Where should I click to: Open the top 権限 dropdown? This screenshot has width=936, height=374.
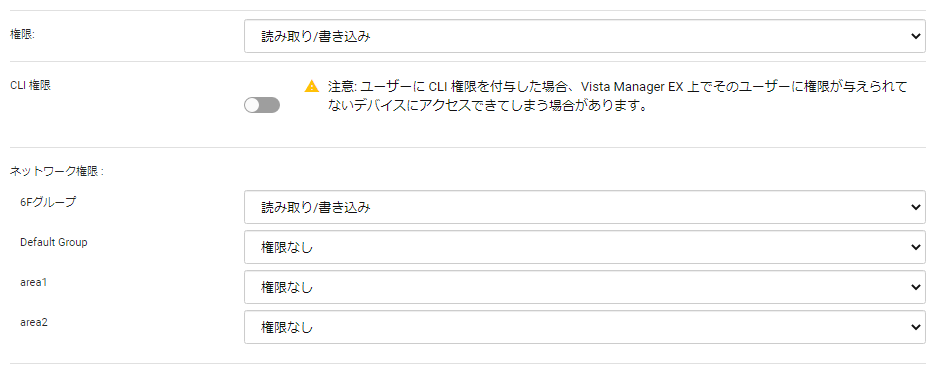(x=584, y=36)
